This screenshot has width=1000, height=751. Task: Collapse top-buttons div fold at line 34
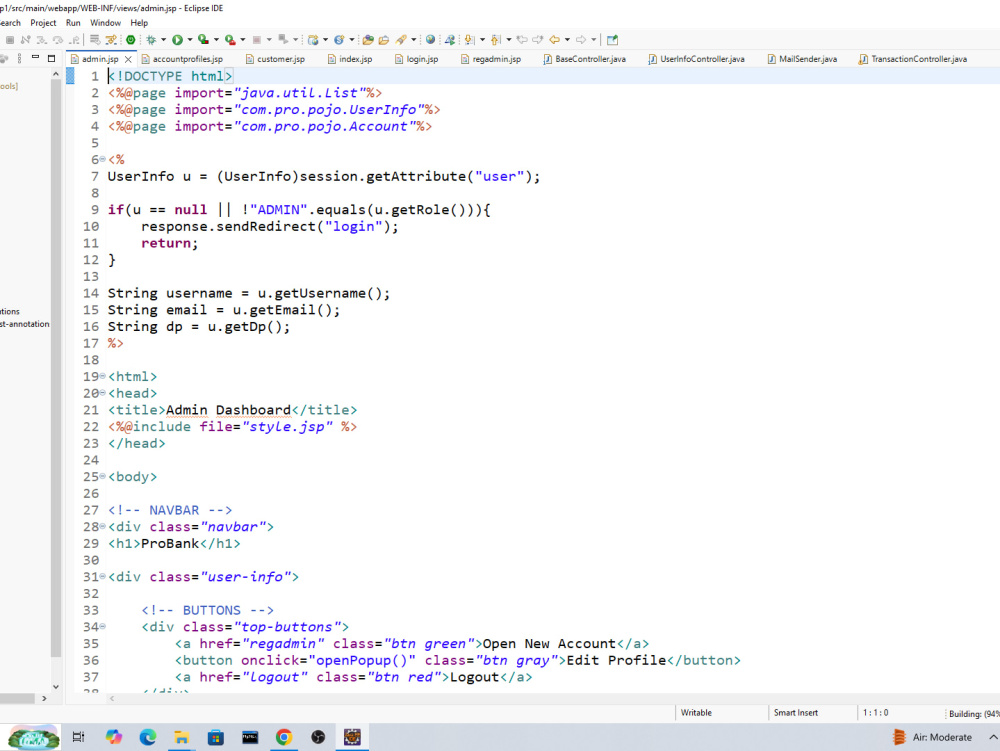103,627
